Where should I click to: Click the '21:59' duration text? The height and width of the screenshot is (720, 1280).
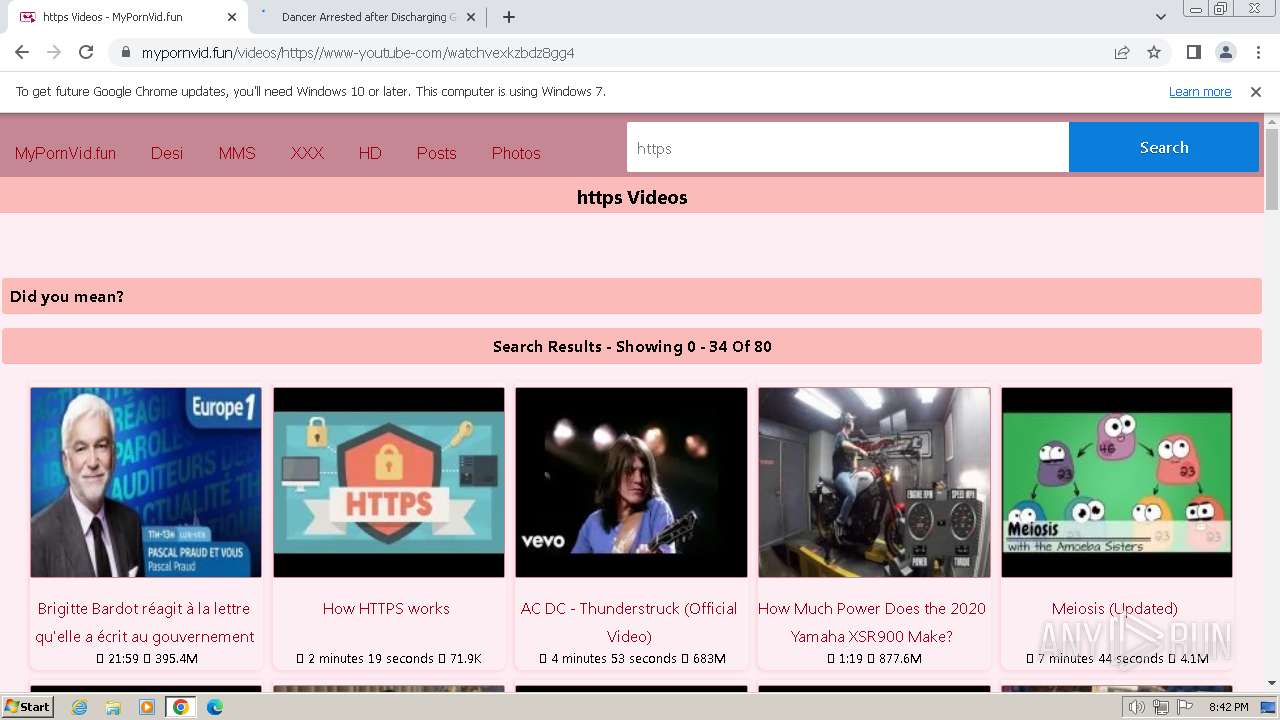(124, 659)
